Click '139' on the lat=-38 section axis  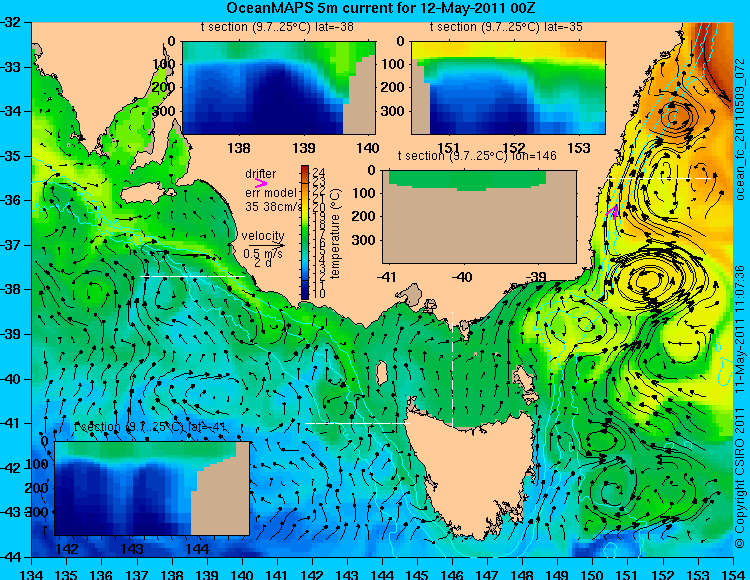304,148
